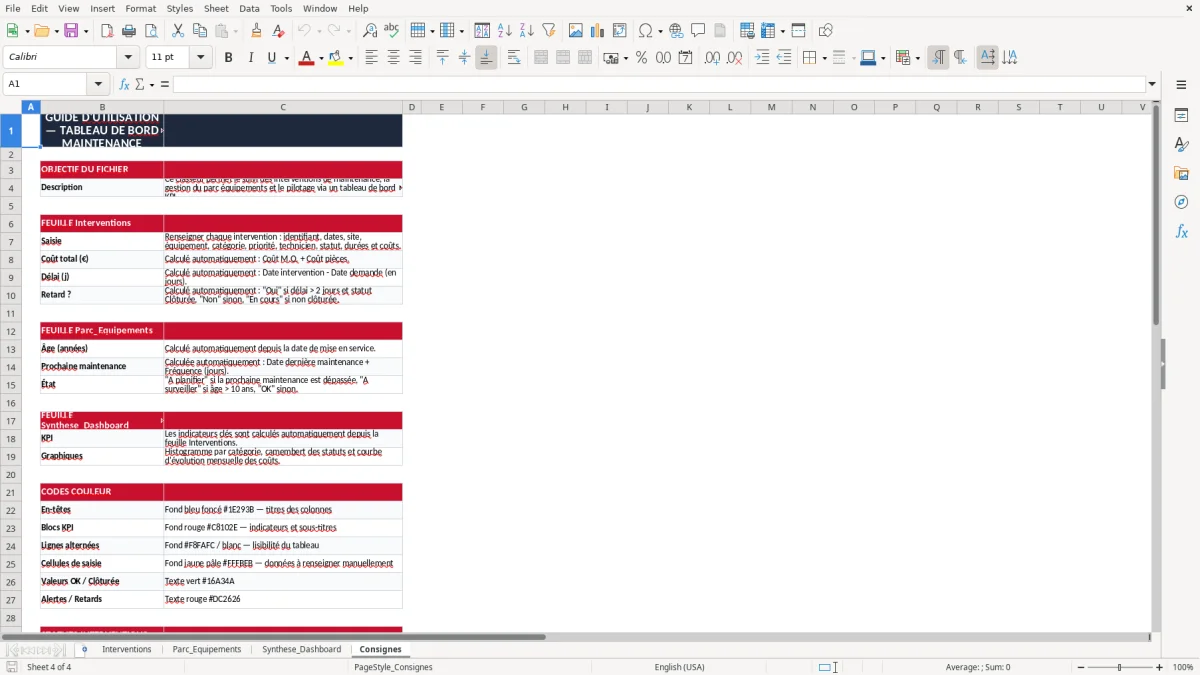Sort descending Z to A
Screen dimensions: 1200x675
coord(527,31)
